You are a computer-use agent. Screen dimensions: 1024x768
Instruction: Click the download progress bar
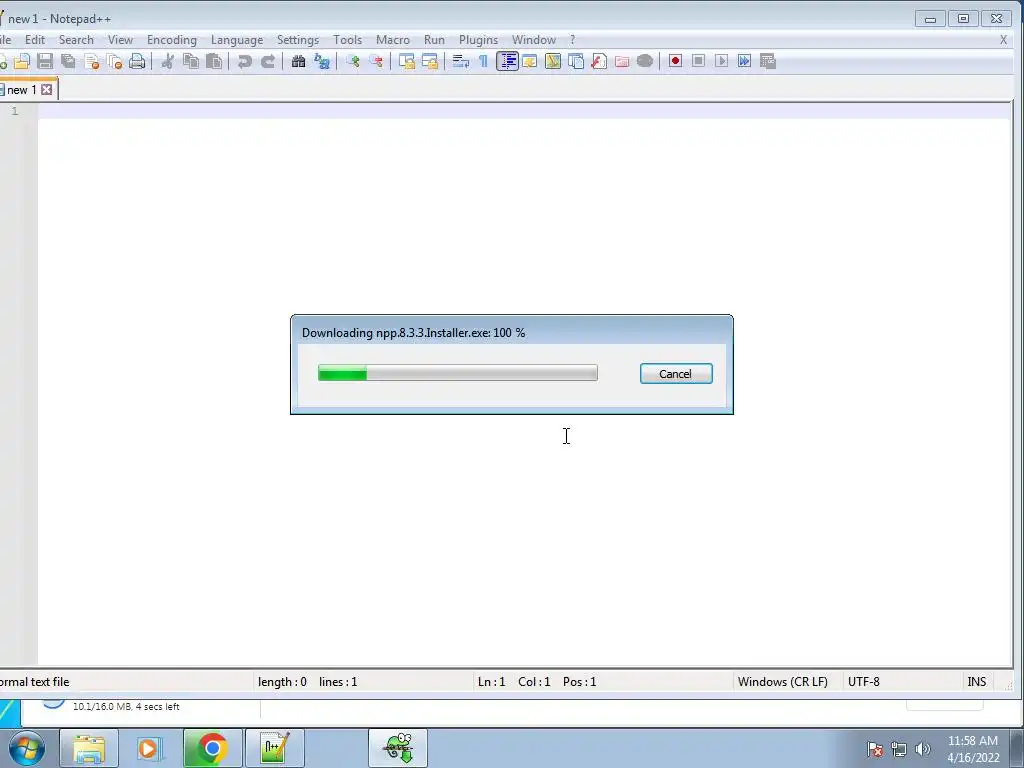457,373
